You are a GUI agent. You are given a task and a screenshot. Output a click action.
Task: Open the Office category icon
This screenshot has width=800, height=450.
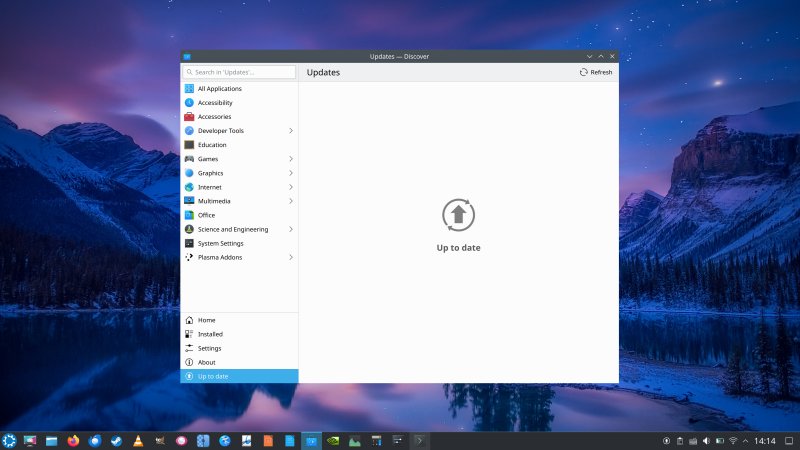coord(189,215)
